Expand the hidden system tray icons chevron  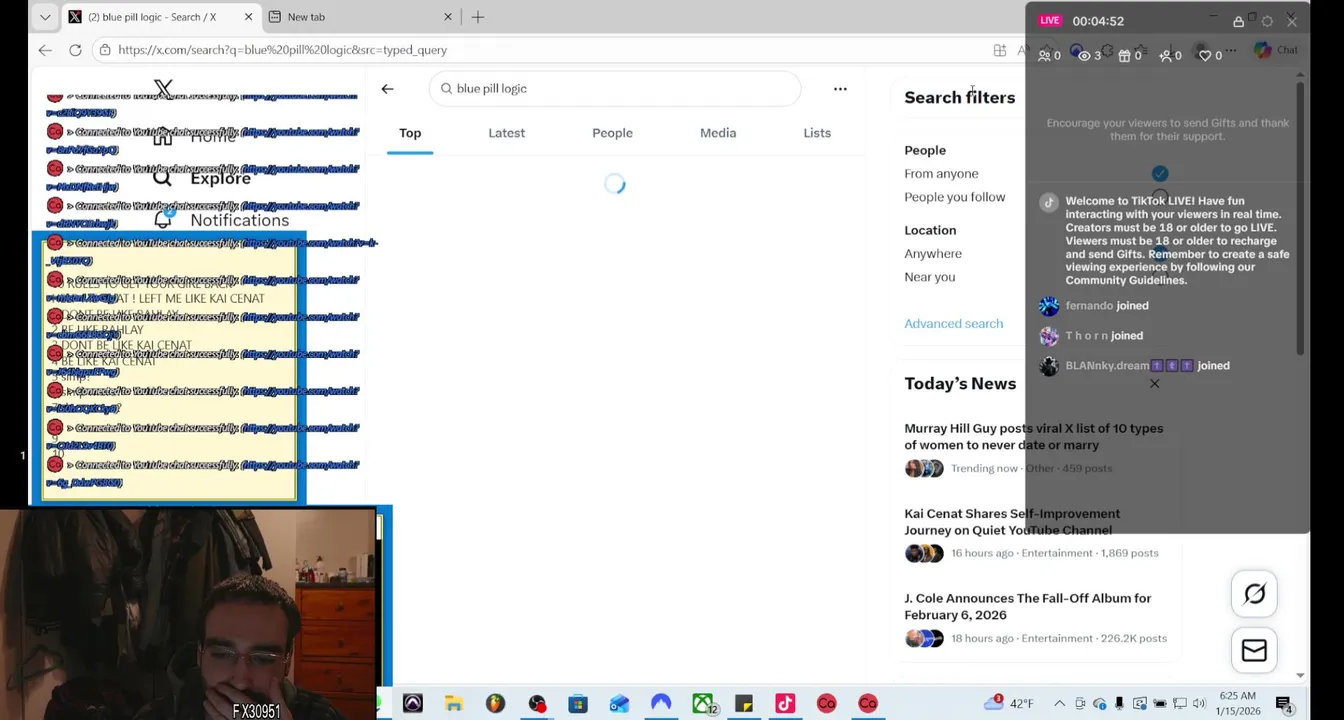(x=1059, y=704)
